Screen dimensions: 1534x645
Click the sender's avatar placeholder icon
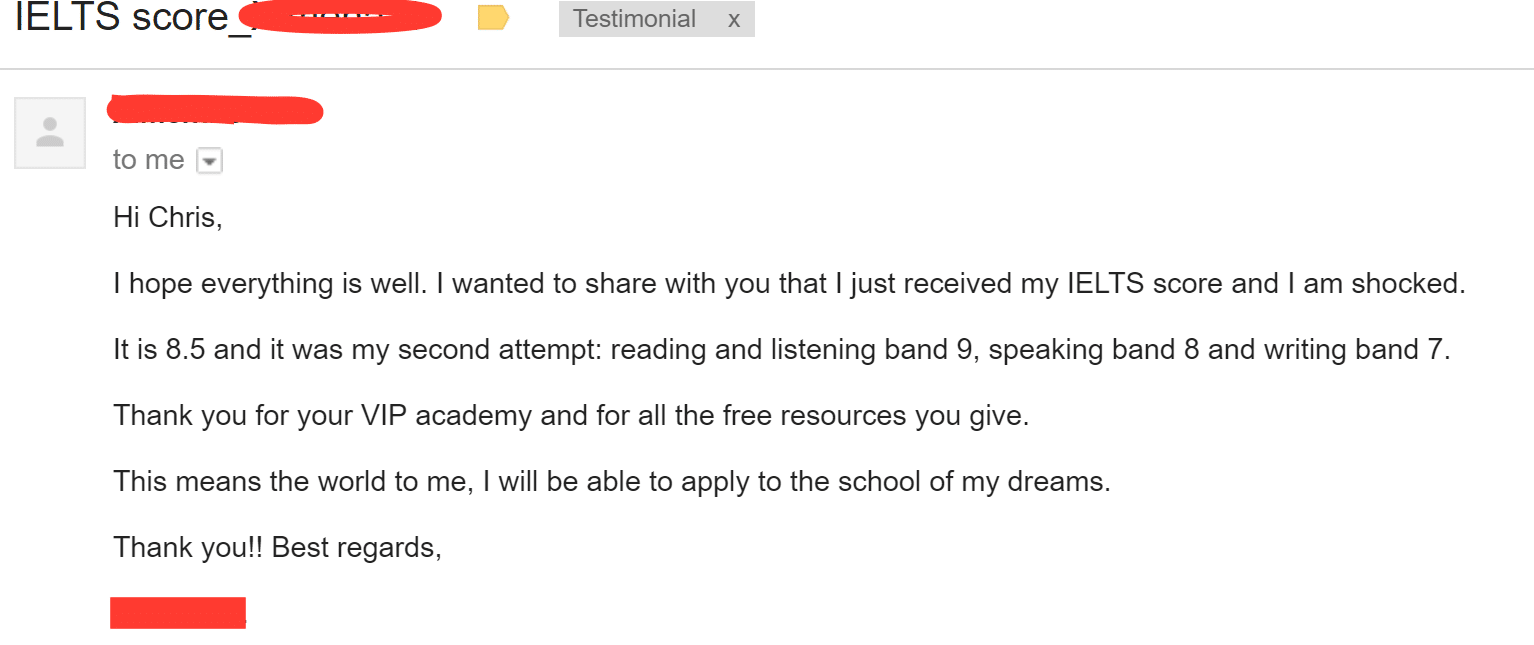point(50,133)
